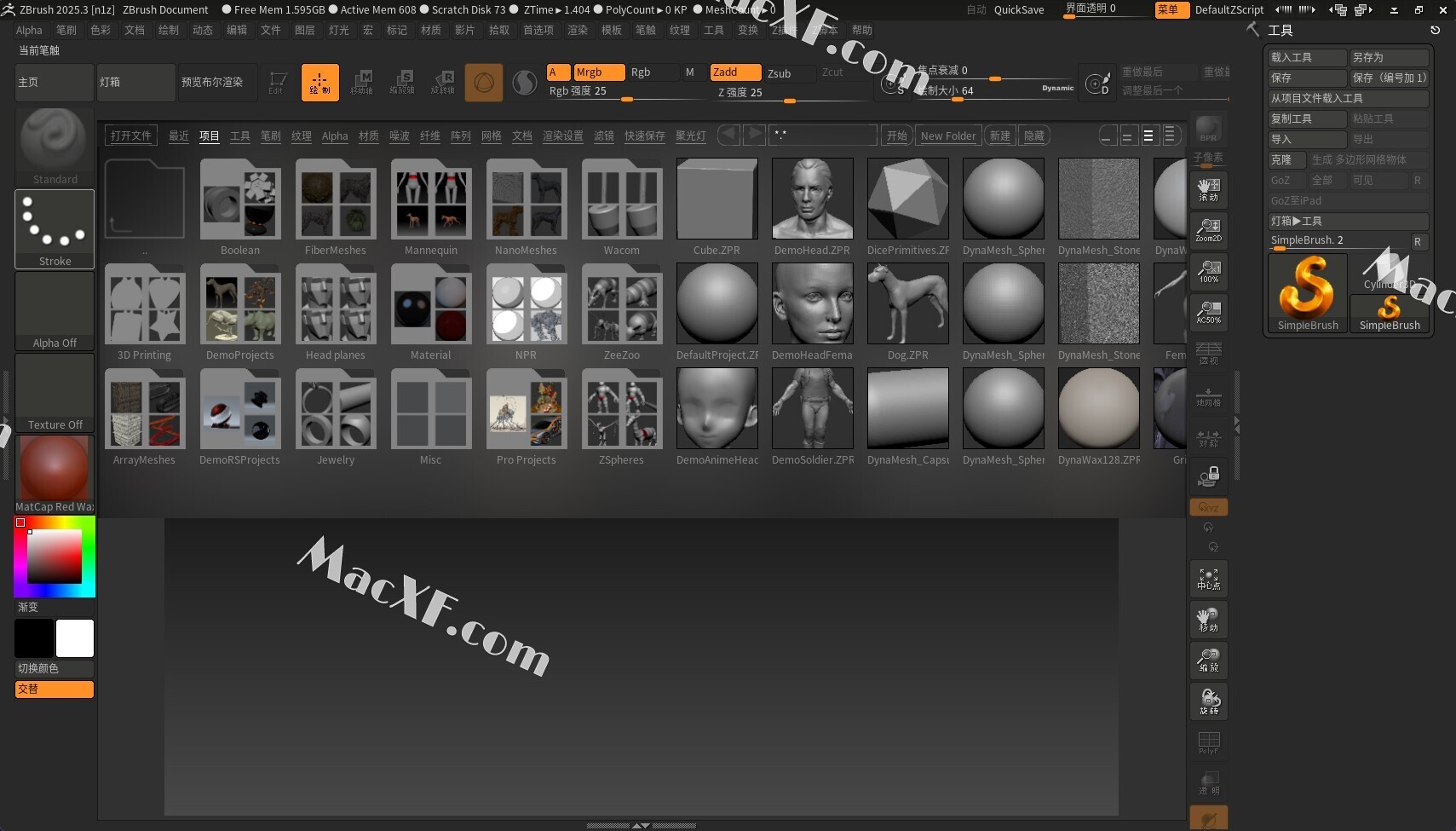Open the LightBox▶Tools (灯箱▶工具) button

[1349, 221]
